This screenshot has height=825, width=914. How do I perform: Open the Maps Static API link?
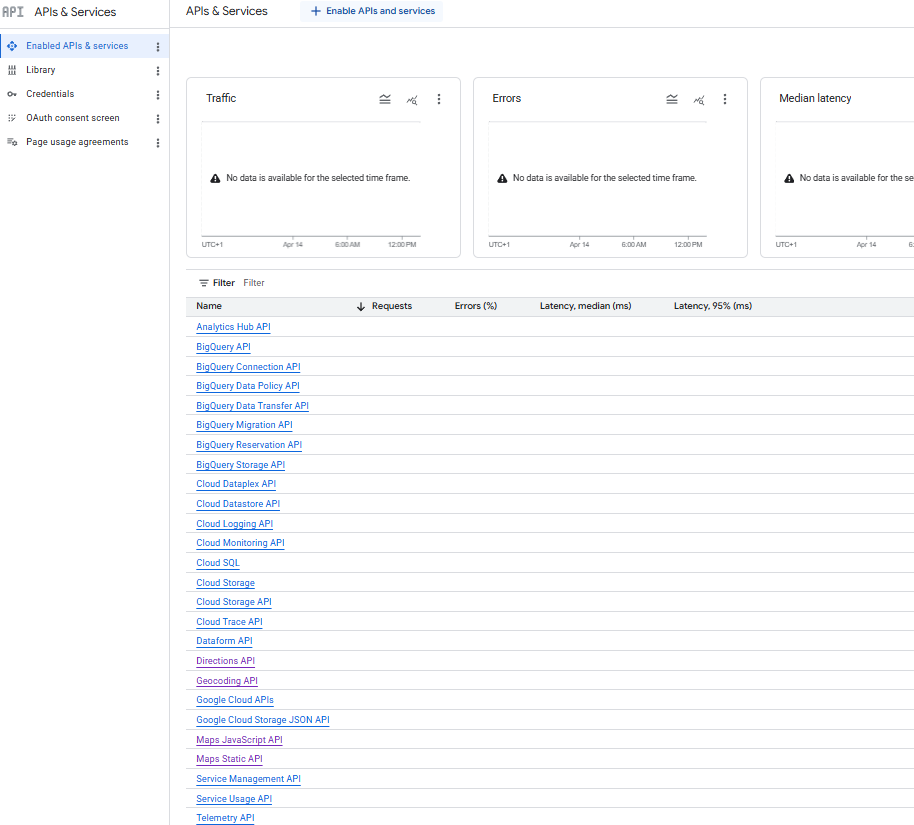coord(230,759)
